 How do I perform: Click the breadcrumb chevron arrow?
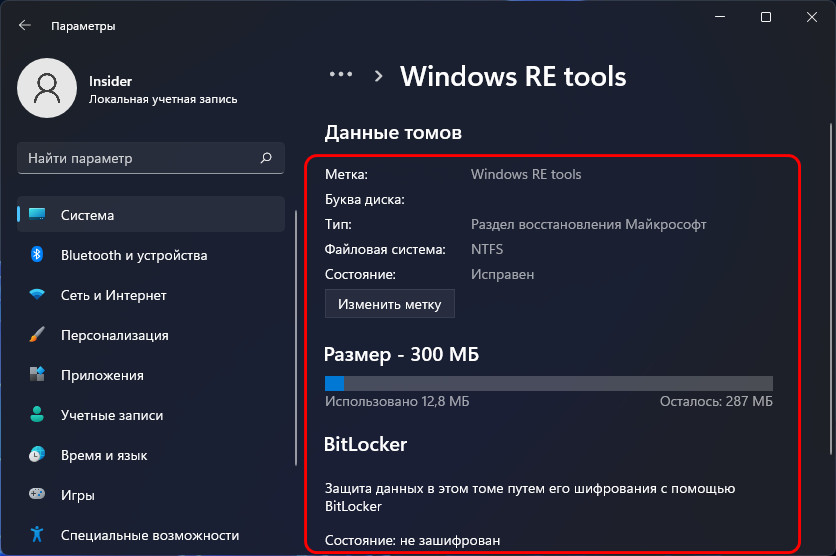click(x=379, y=76)
